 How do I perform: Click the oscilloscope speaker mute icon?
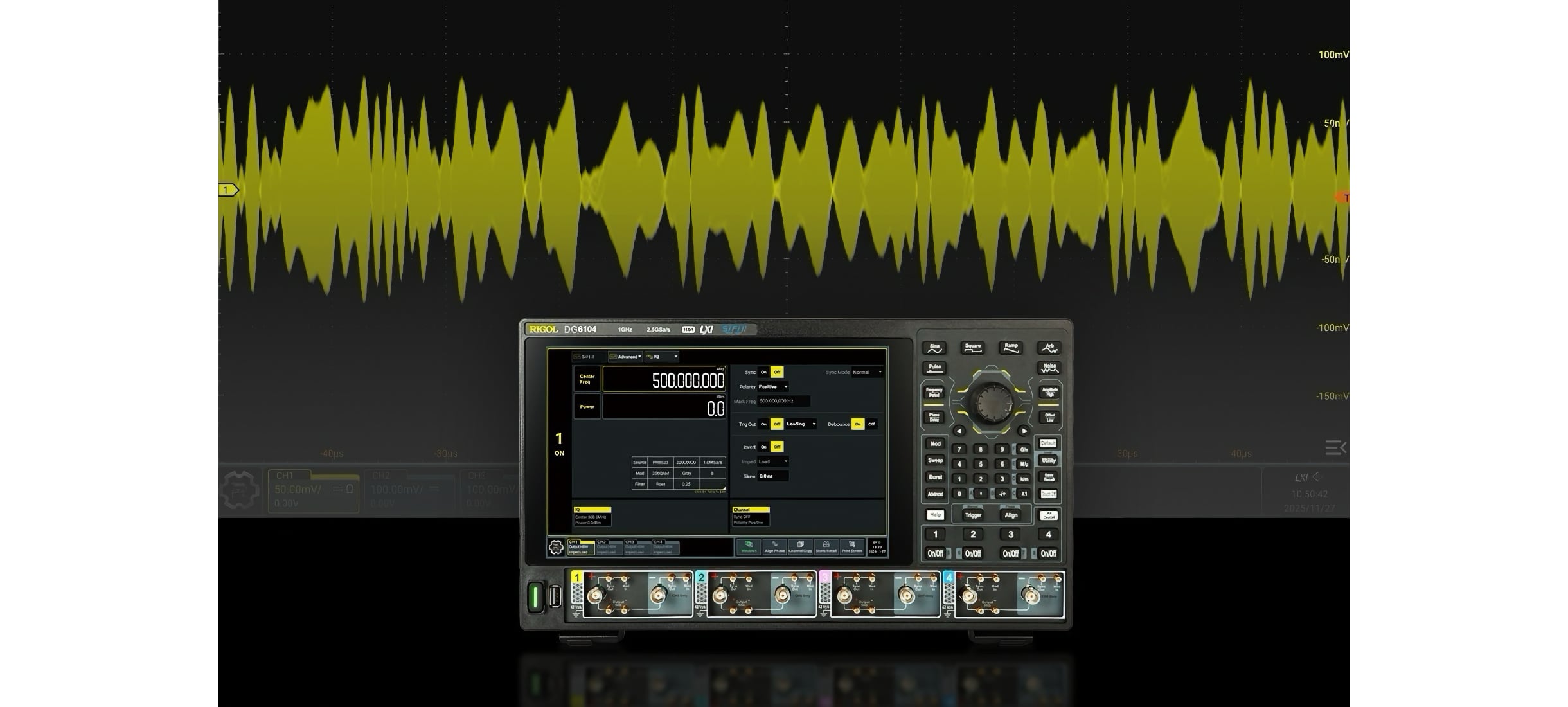coord(1317,477)
